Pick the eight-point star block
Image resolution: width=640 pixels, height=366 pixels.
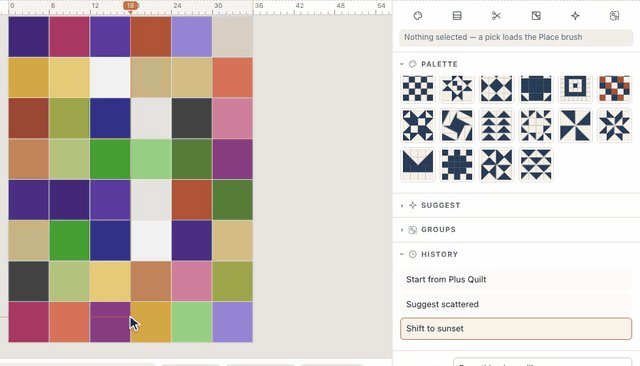click(x=614, y=126)
